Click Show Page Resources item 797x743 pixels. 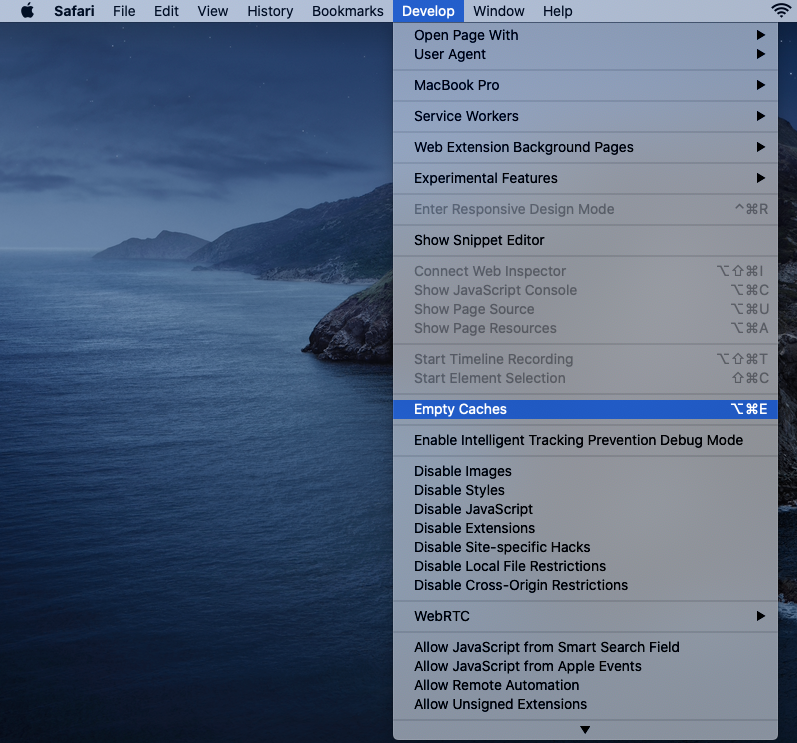pyautogui.click(x=585, y=329)
